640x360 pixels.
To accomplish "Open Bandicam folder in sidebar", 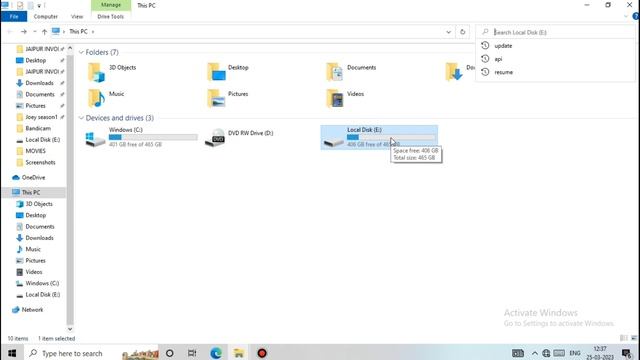I will pyautogui.click(x=38, y=128).
